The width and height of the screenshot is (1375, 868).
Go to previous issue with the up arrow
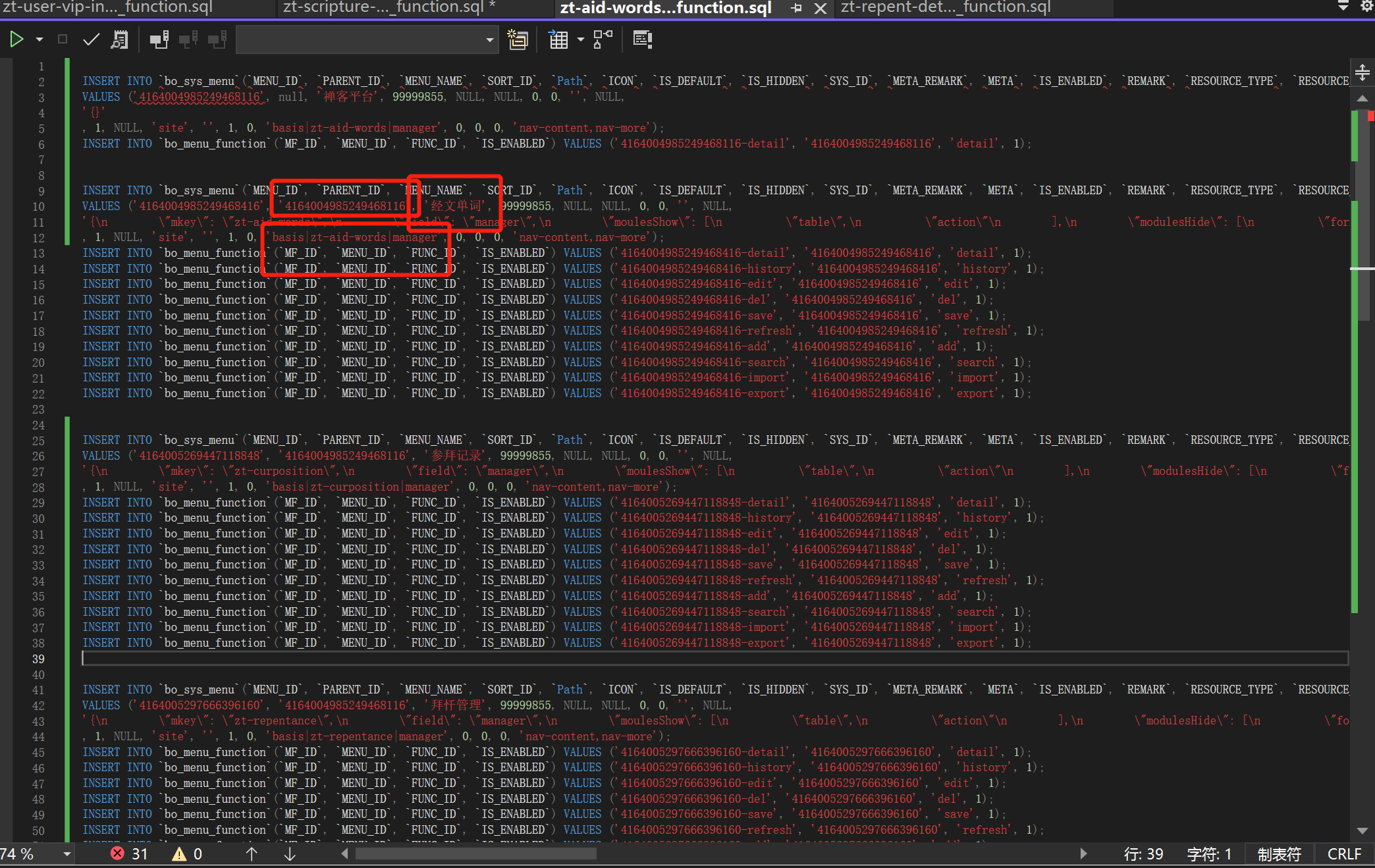tap(252, 854)
